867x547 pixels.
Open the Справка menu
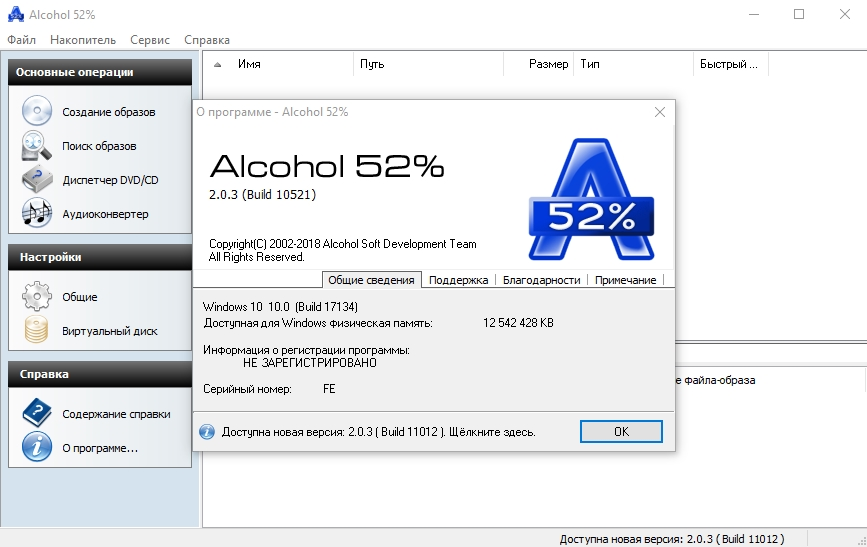[x=207, y=40]
